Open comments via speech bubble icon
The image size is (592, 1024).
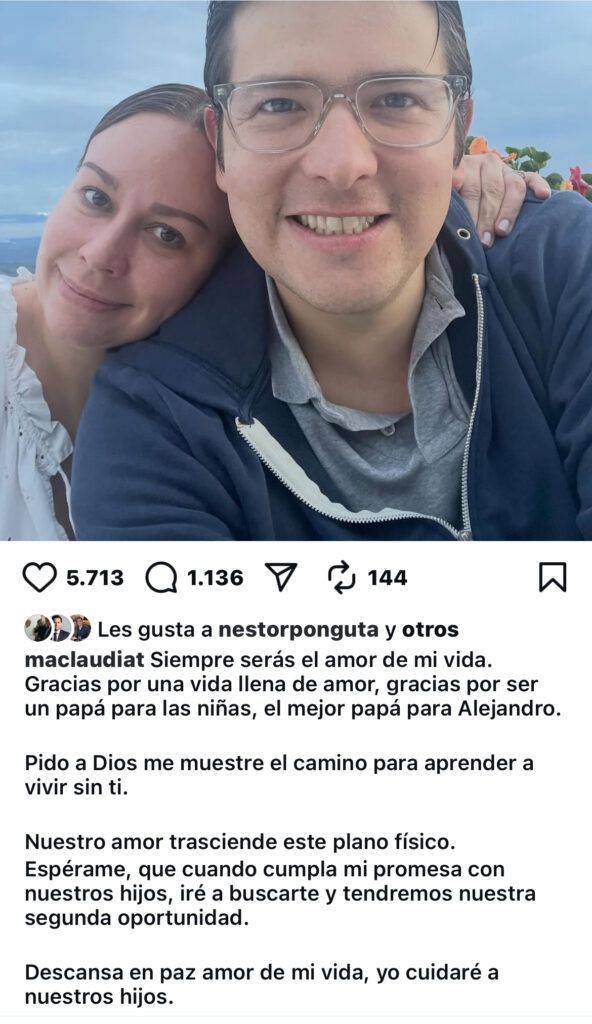[x=161, y=578]
